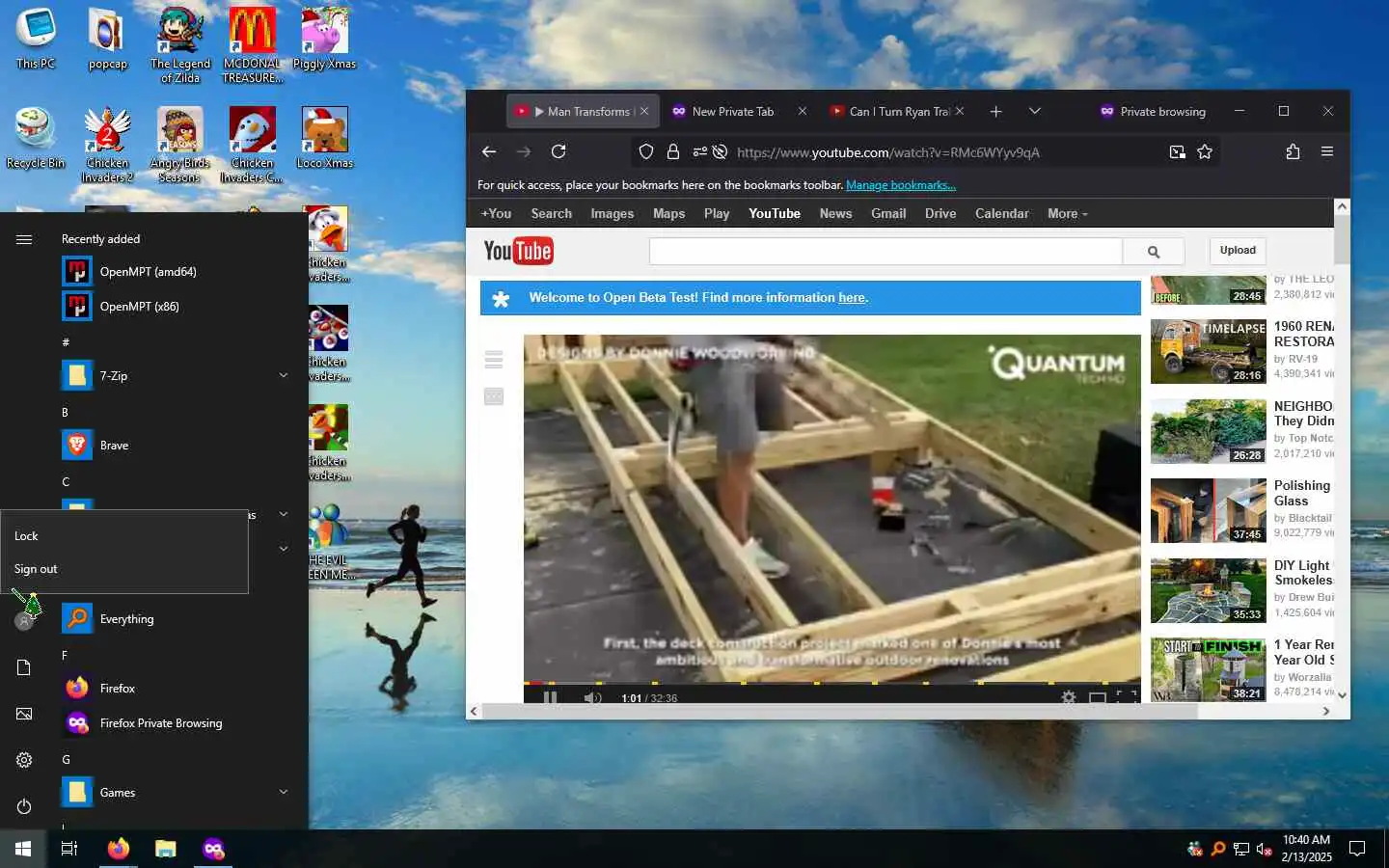
Task: Click the page horizontal scrollbar
Action: pyautogui.click(x=839, y=711)
